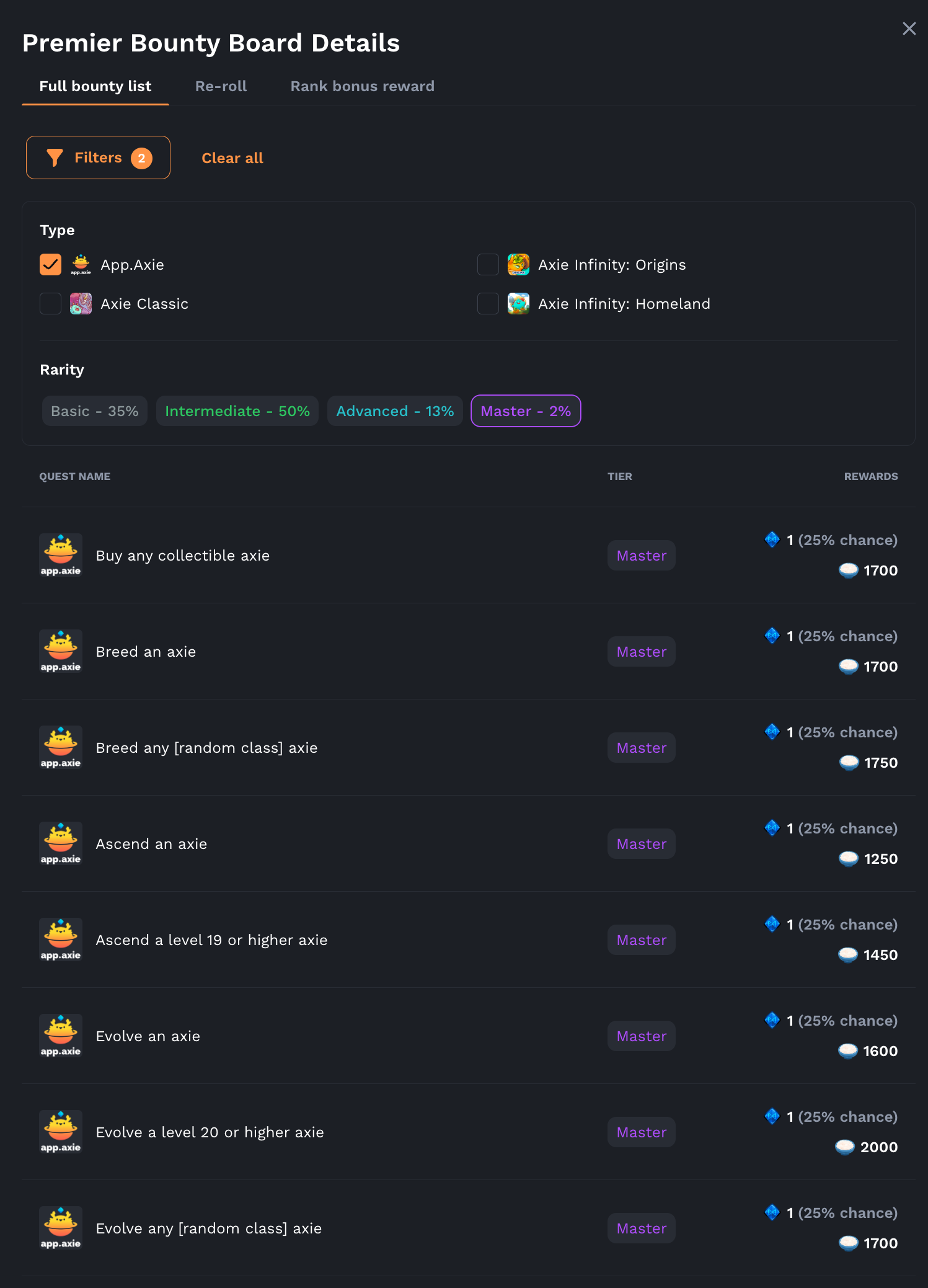
Task: Enable the Axie Infinity: Origins checkbox
Action: click(x=488, y=264)
